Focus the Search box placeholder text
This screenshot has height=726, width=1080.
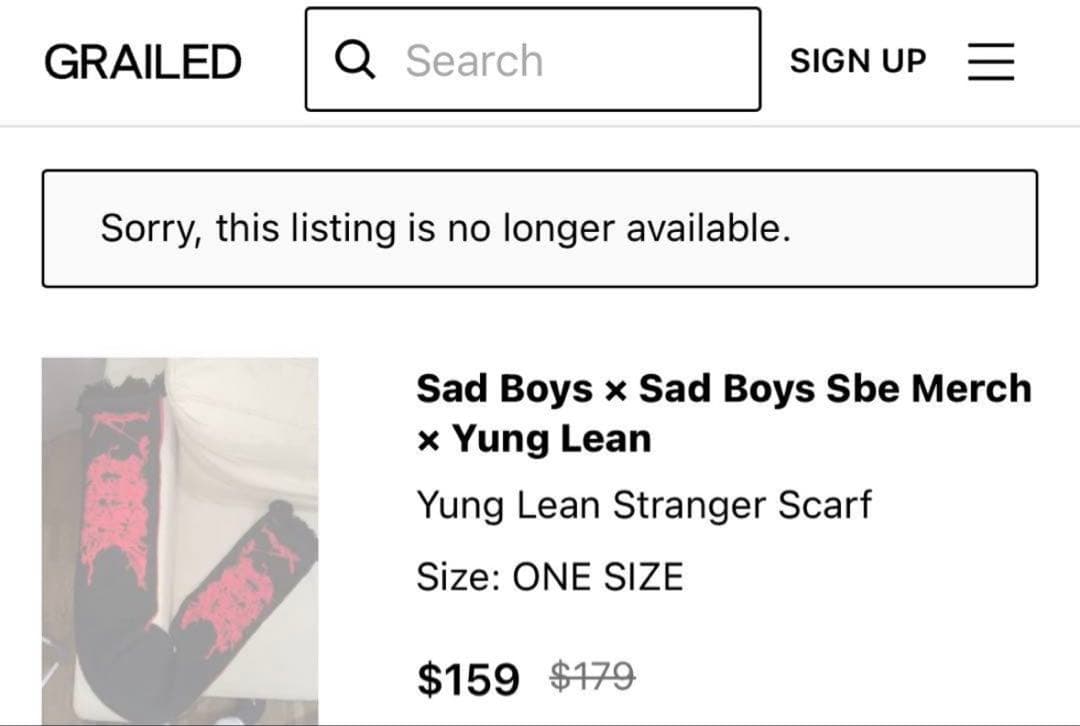click(x=472, y=60)
